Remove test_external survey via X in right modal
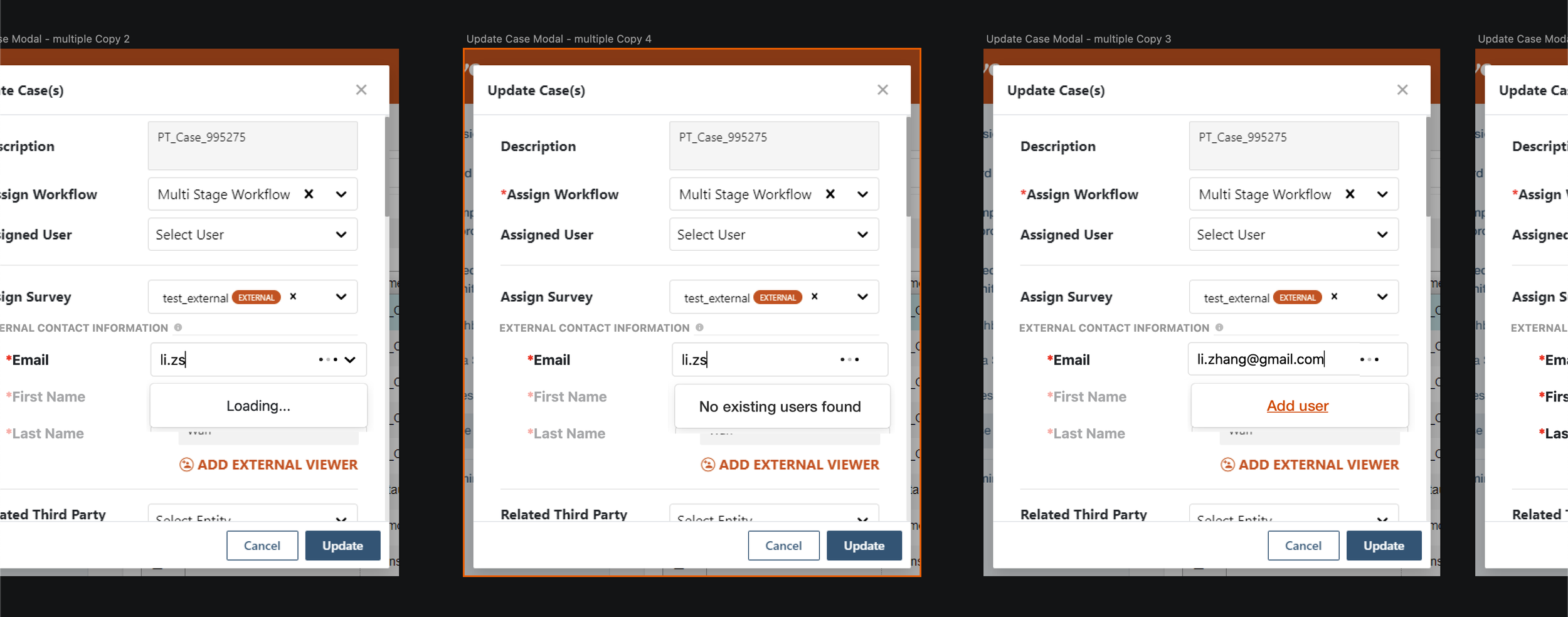Screen dimensions: 1568x617 [1335, 297]
